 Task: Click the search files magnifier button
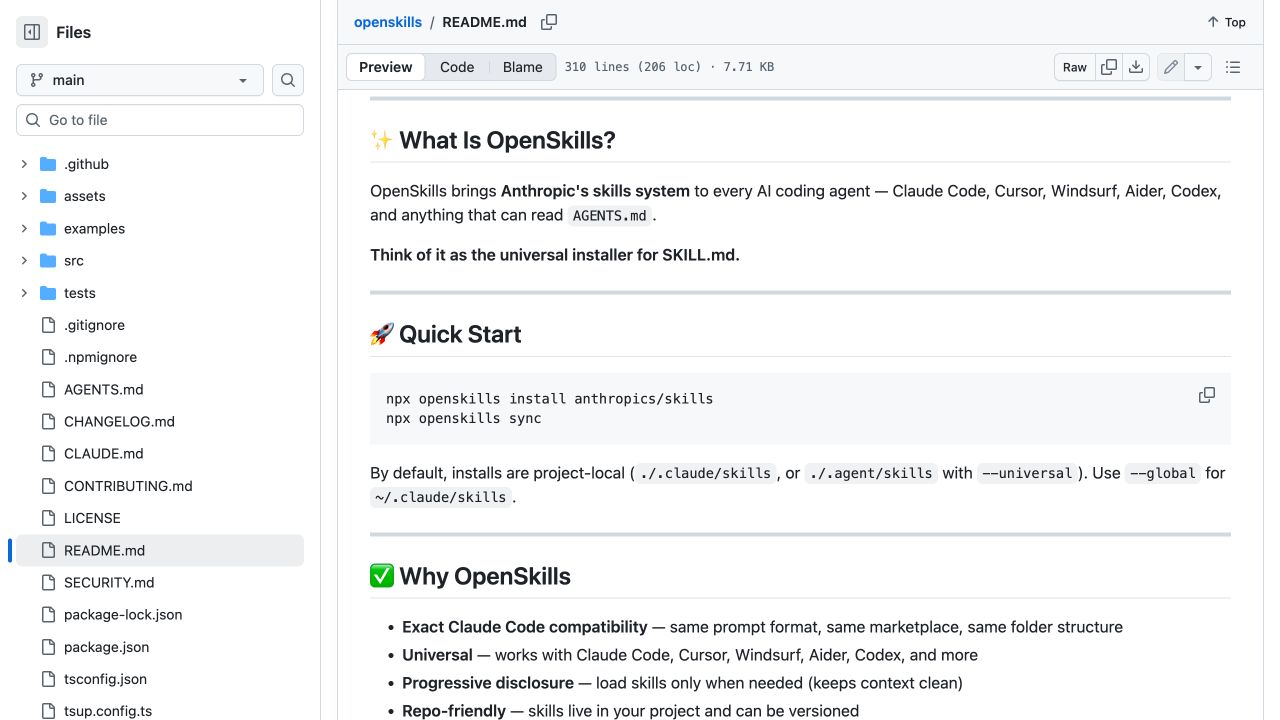coord(288,80)
